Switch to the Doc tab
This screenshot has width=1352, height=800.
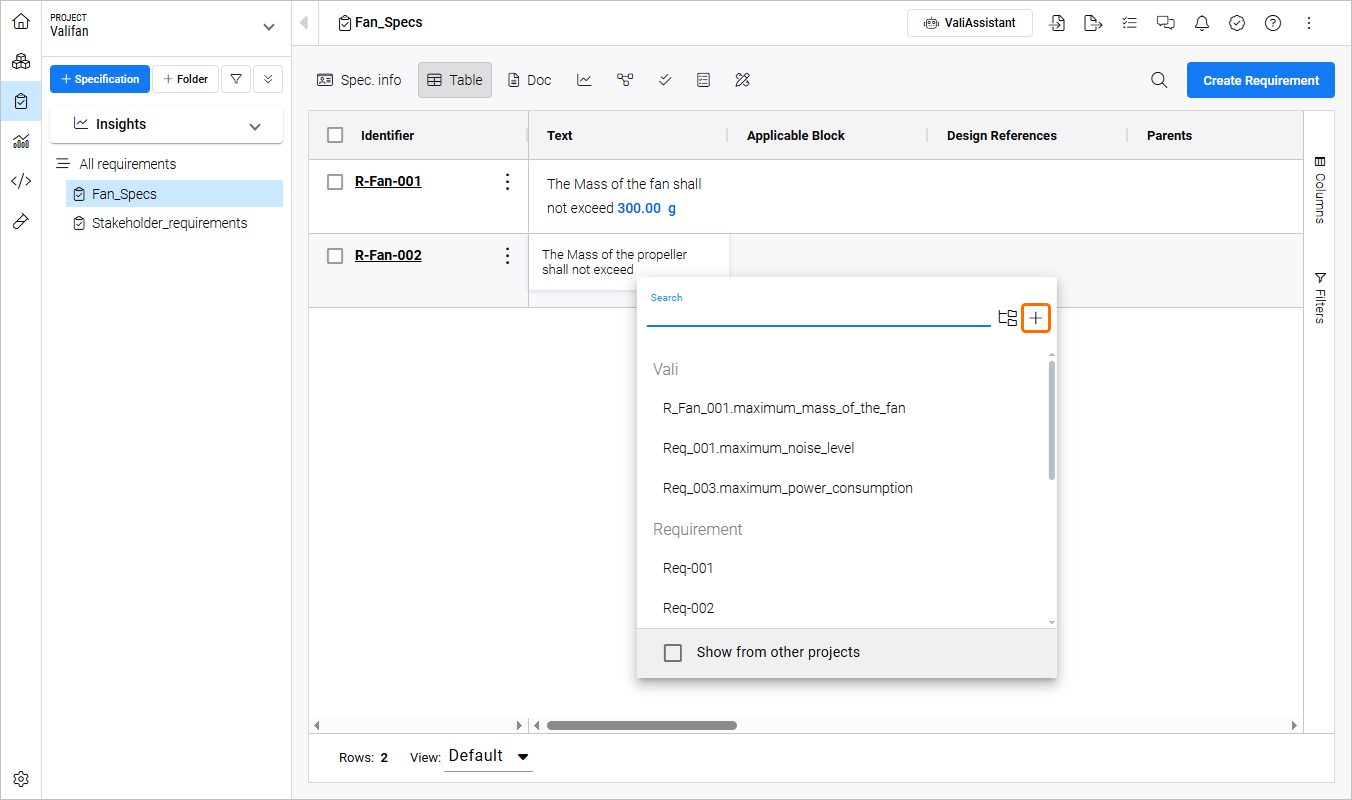pos(529,80)
